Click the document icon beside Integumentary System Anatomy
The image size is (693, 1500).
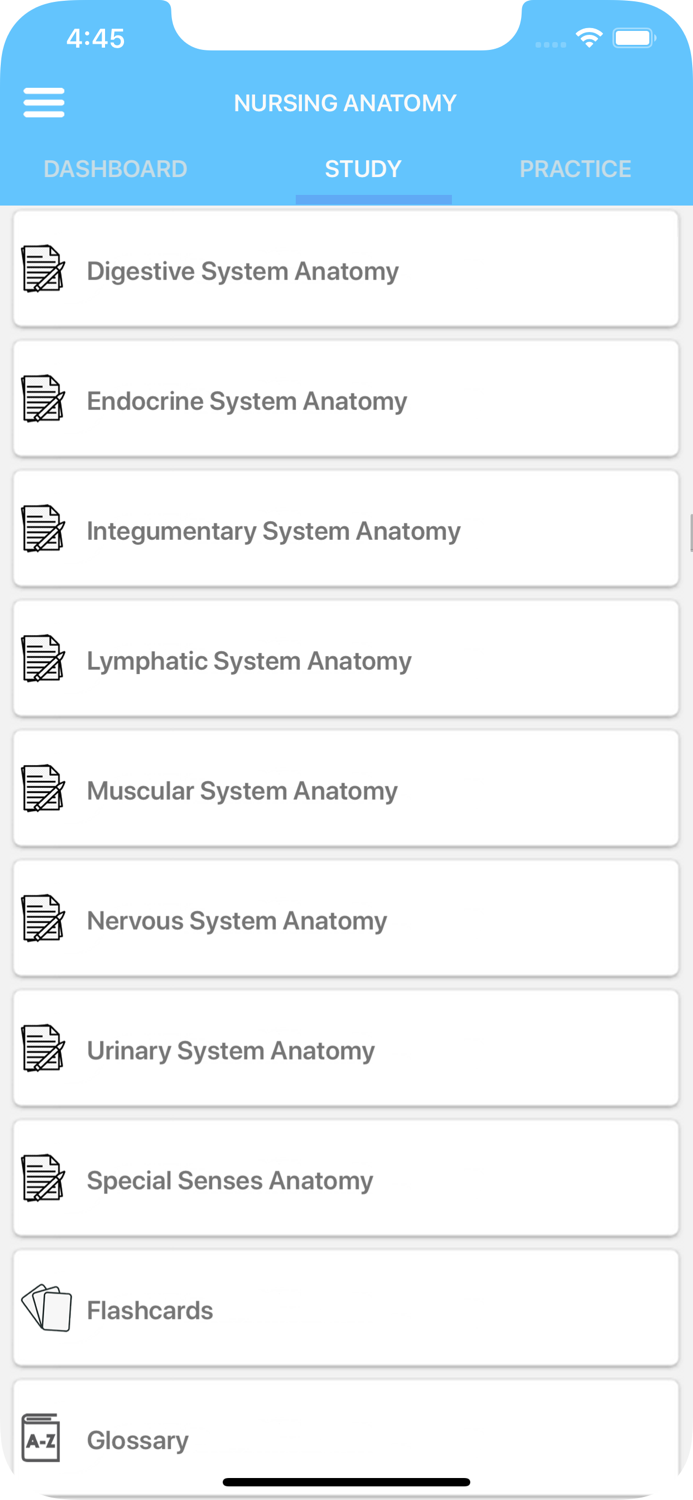tap(43, 528)
